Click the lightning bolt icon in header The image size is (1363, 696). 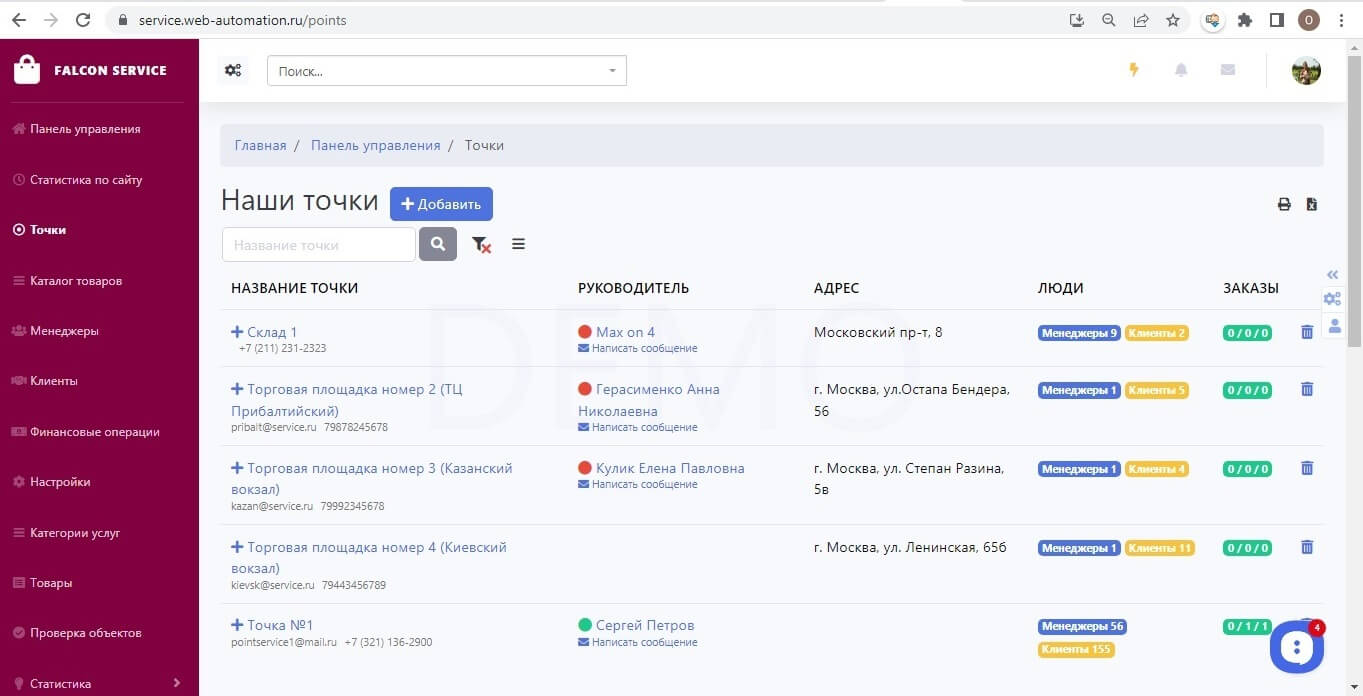pos(1134,70)
